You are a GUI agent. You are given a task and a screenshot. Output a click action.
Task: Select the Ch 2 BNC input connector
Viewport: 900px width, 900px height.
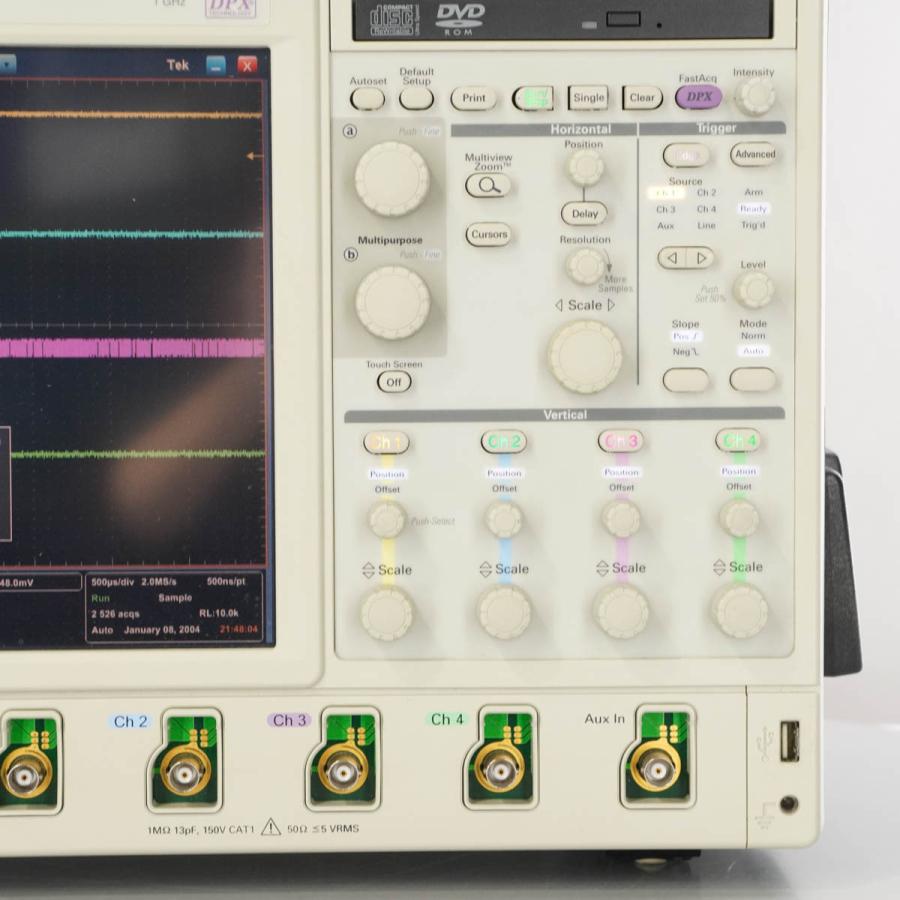tap(184, 774)
